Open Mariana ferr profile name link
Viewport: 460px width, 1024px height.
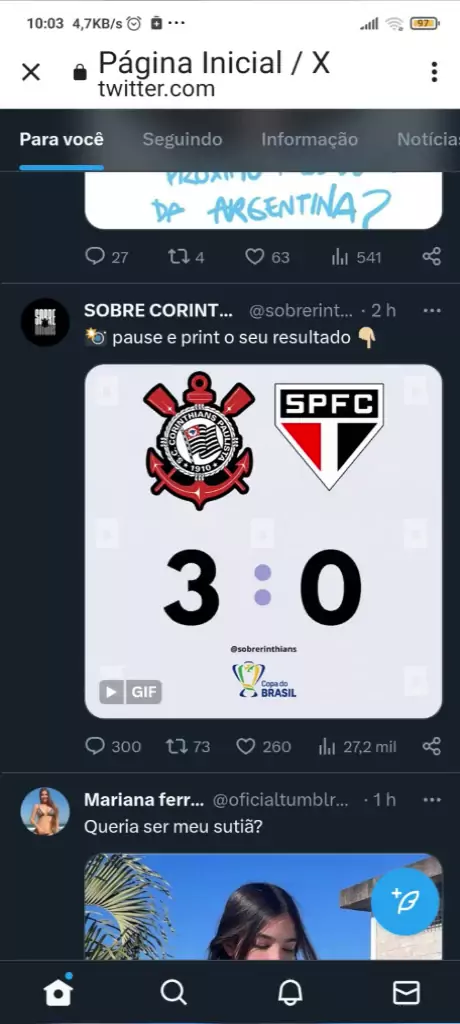click(144, 799)
